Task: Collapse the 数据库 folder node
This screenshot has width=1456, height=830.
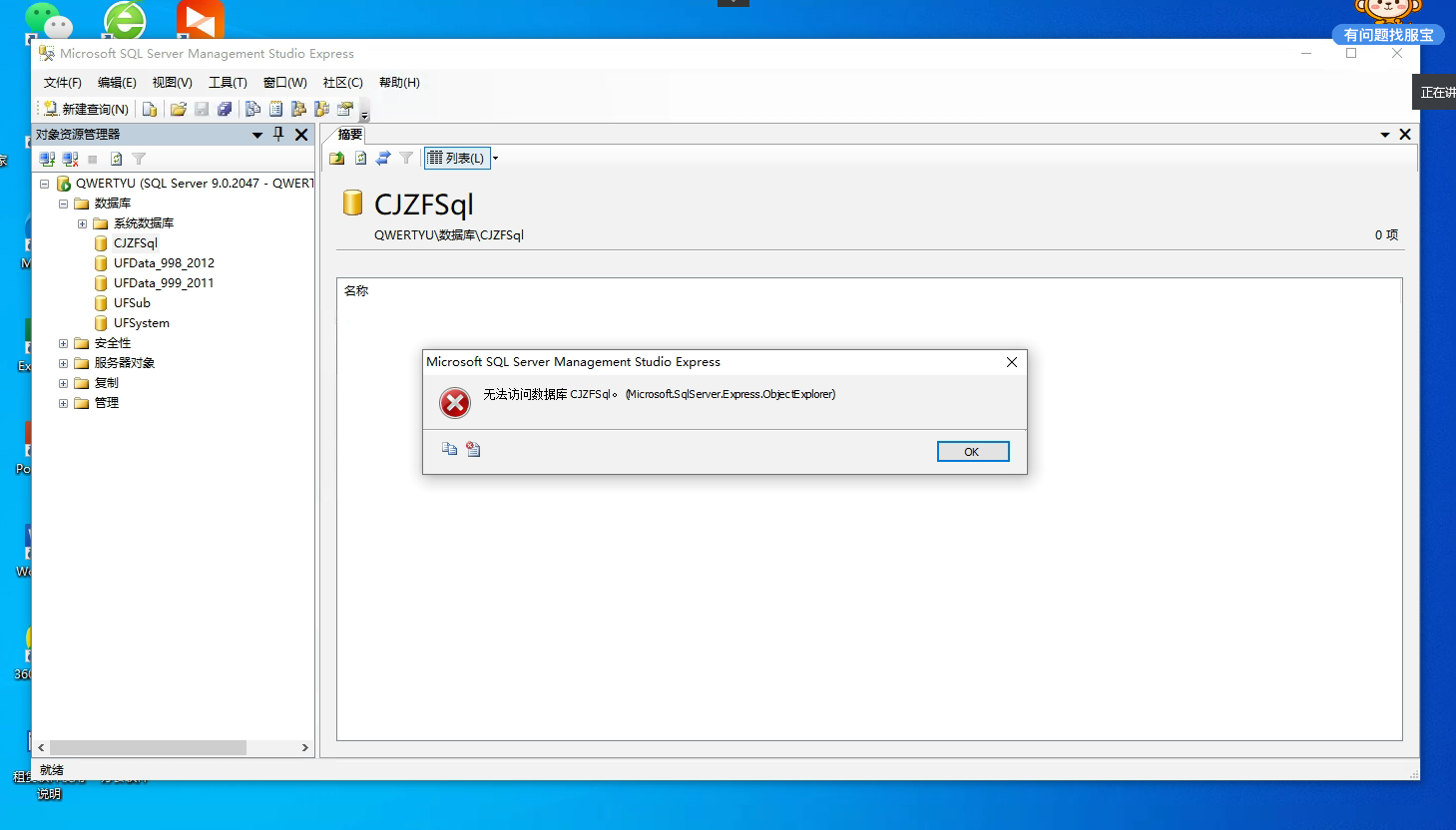Action: [x=63, y=204]
